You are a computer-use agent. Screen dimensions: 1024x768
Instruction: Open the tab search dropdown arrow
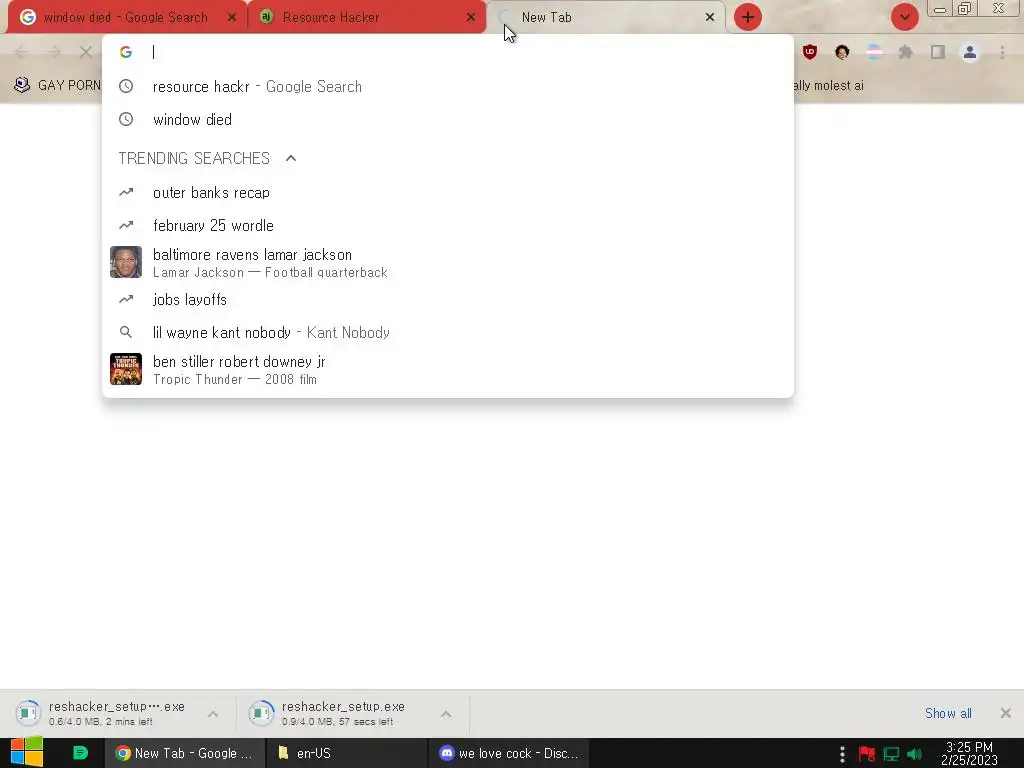coord(904,17)
